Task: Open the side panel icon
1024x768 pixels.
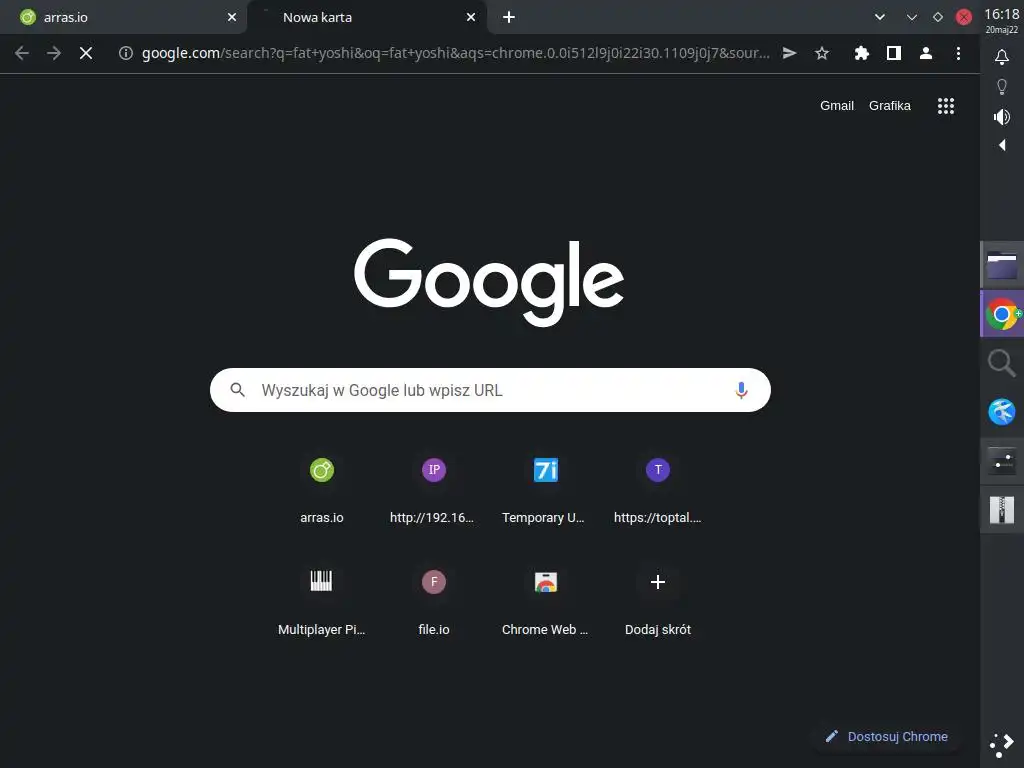Action: 893,53
